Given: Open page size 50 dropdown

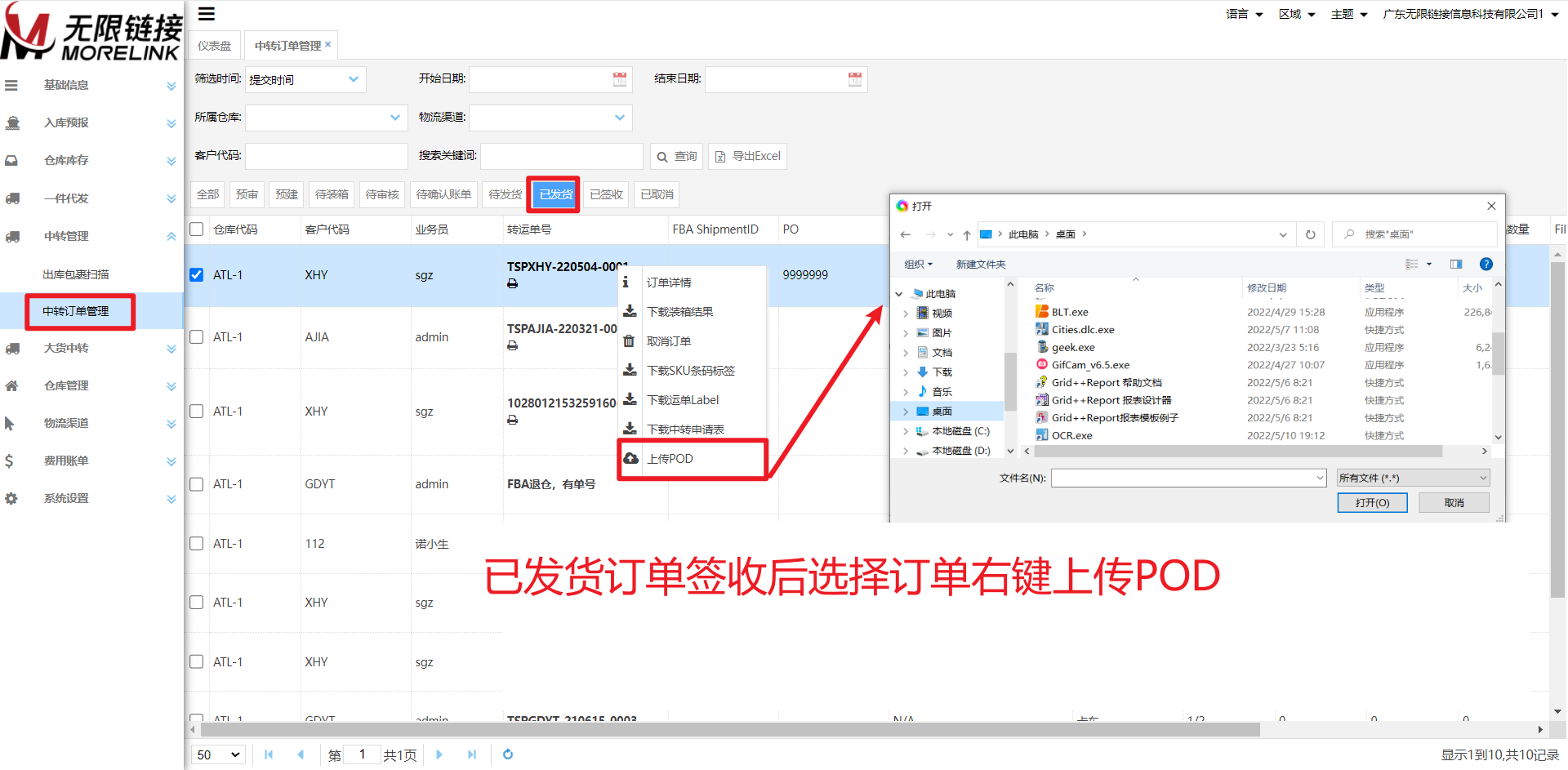Looking at the screenshot, I should point(219,754).
